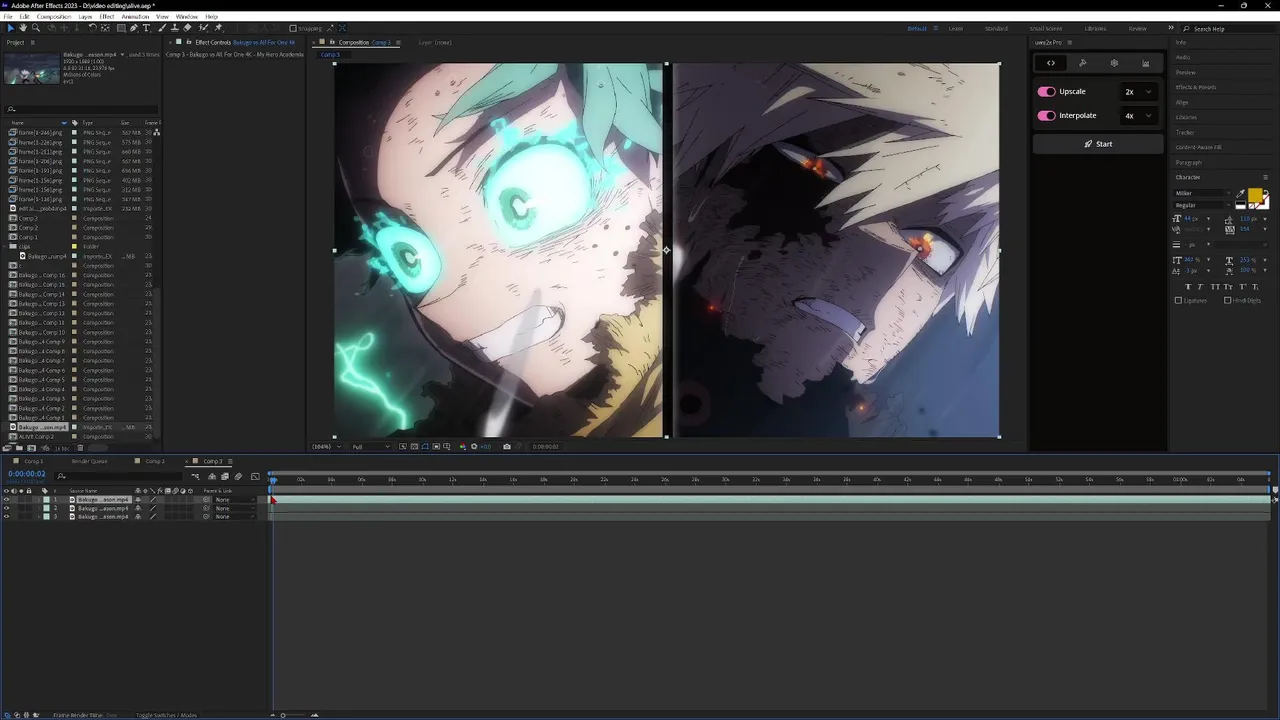Select the Roto Brush tool
Viewport: 1280px width, 720px height.
203,28
